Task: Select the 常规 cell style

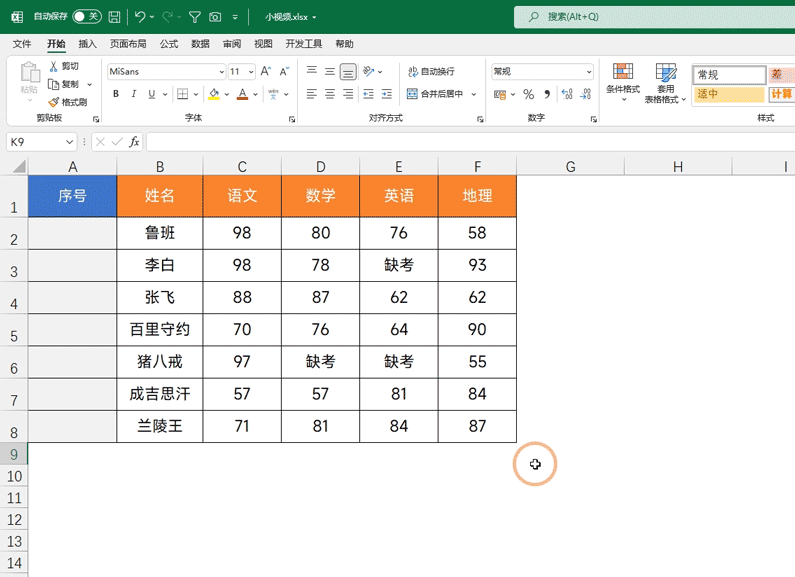Action: (729, 75)
